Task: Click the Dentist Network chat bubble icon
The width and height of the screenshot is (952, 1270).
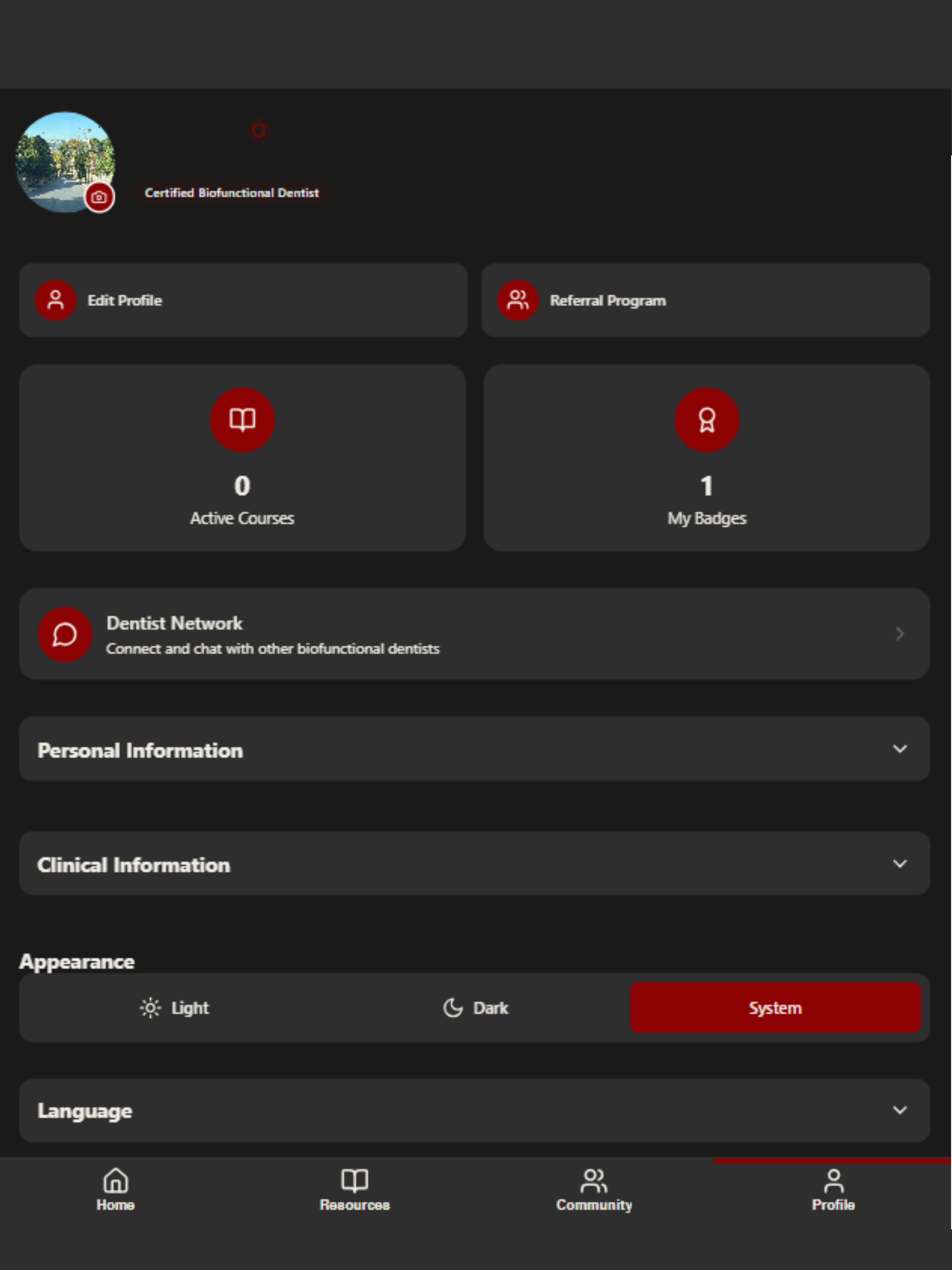Action: pos(65,635)
